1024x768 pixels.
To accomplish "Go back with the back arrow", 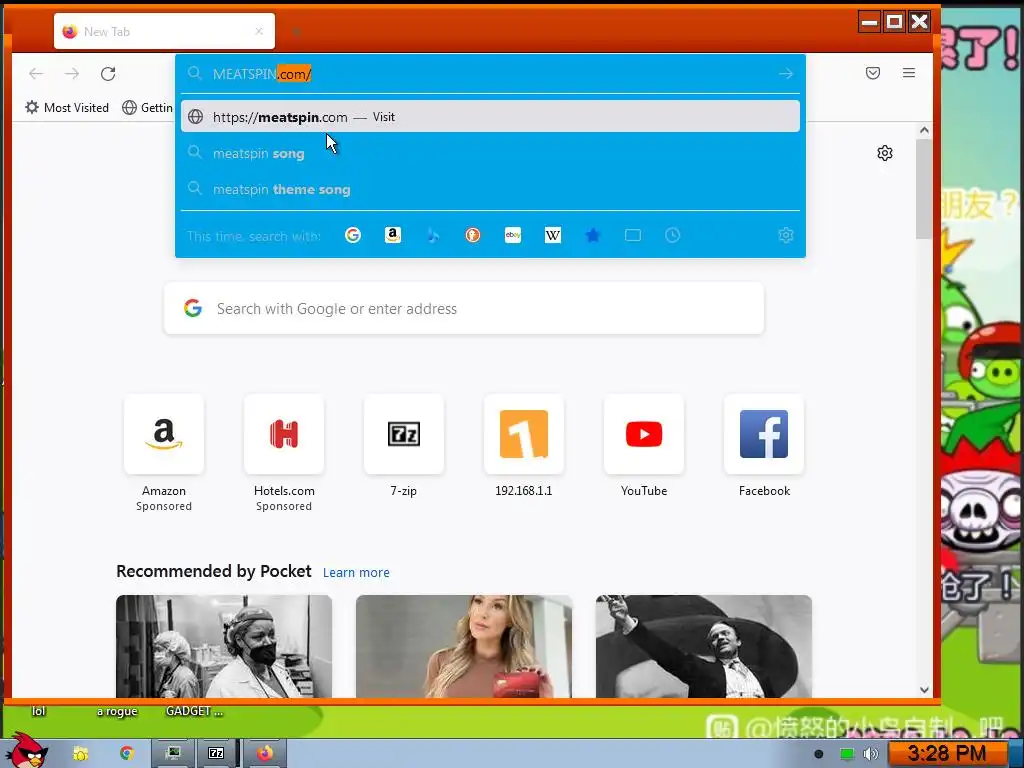I will [36, 74].
